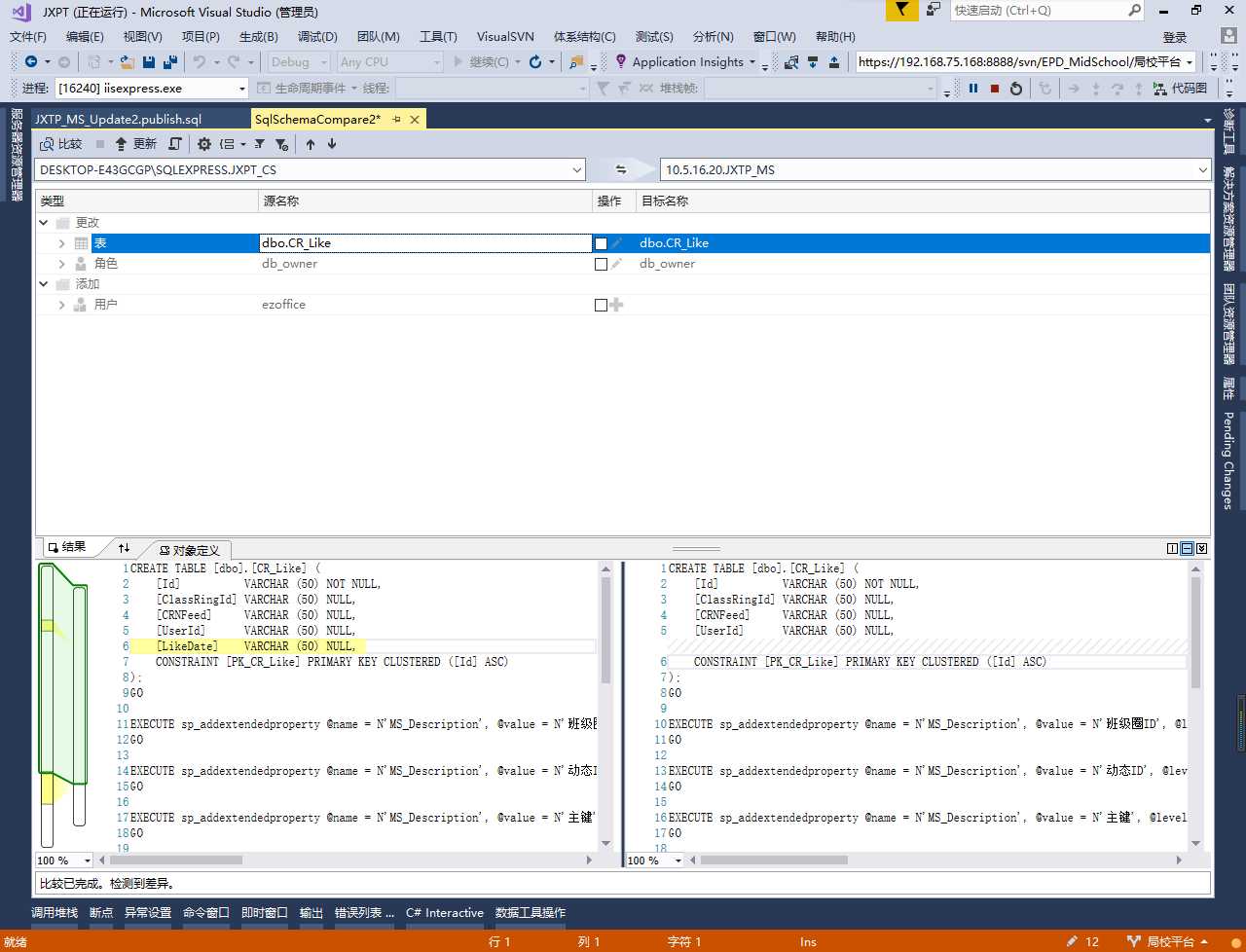1246x952 pixels.
Task: Click the filter-with-settings icon in compare toolbar
Action: [x=281, y=144]
